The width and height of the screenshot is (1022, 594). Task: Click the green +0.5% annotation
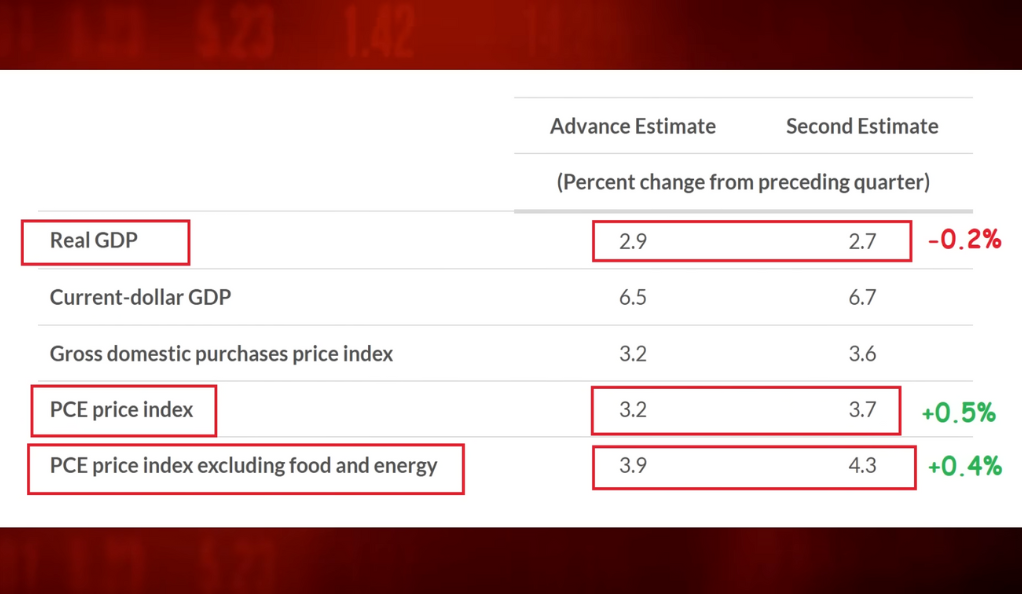[x=959, y=413]
